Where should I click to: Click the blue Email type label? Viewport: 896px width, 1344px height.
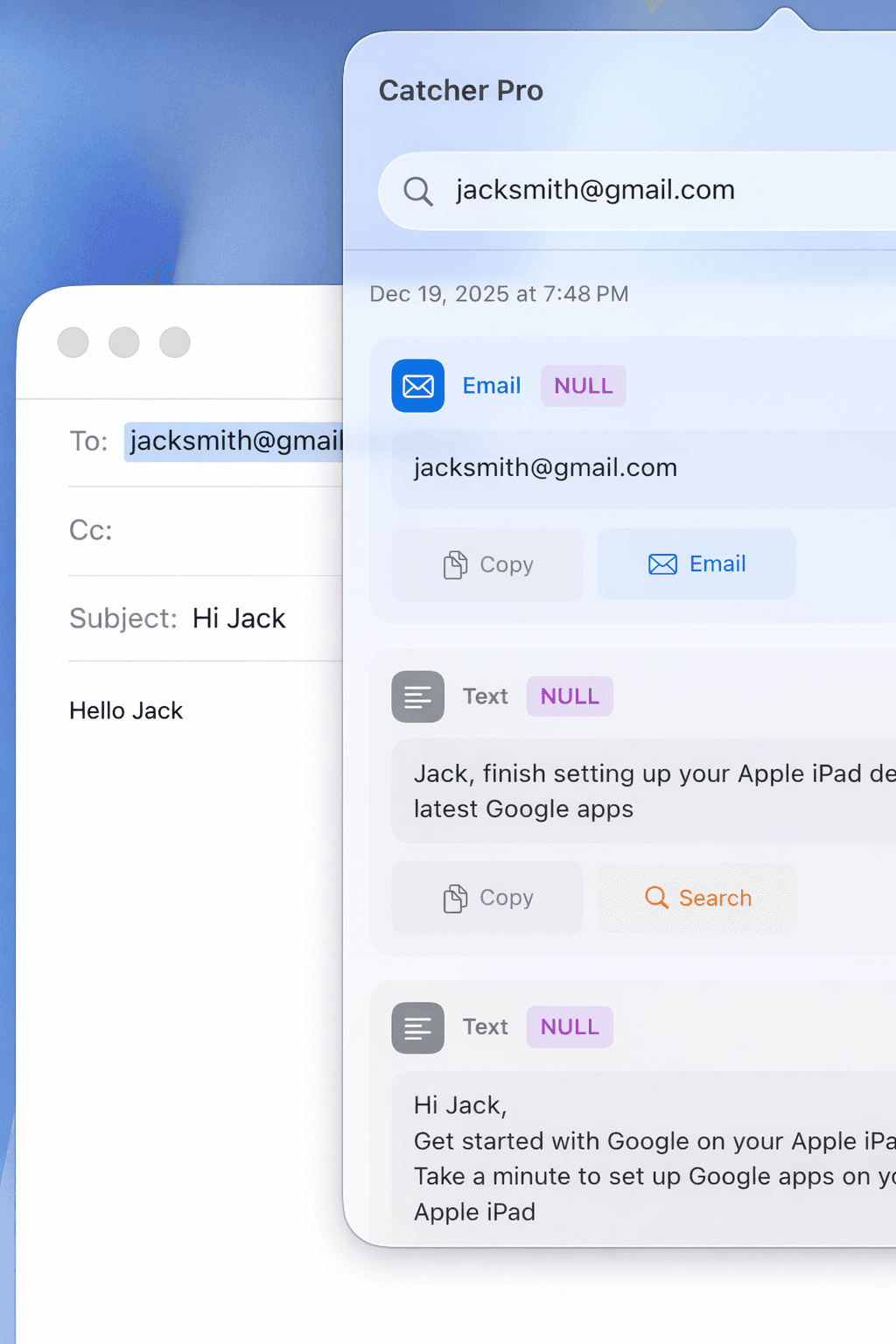[492, 386]
